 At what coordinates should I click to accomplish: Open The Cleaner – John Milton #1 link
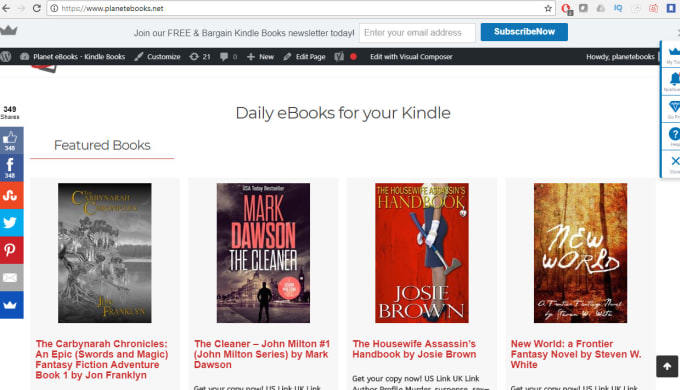[262, 354]
